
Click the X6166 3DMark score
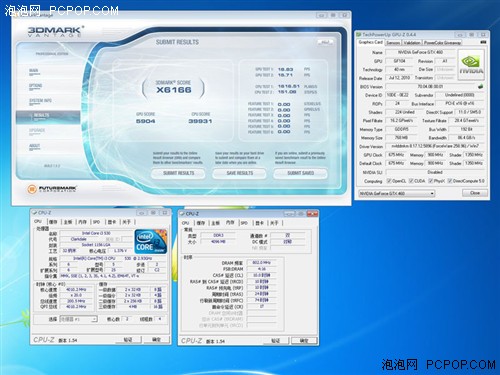coord(174,90)
